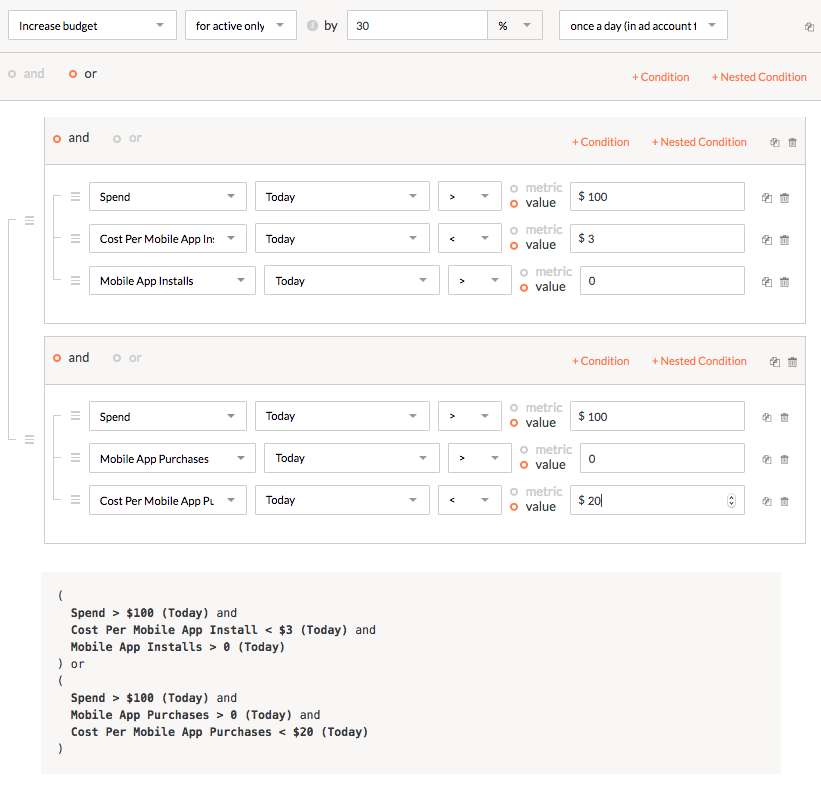Screen dimensions: 821x786
Task: Copy the Cost Per Mobile App Install condition
Action: [x=767, y=240]
